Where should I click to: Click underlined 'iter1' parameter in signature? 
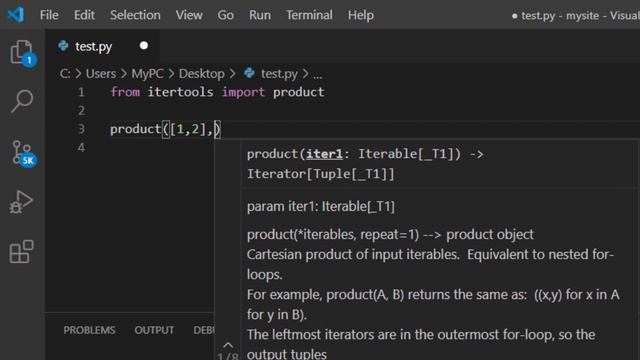coord(324,154)
